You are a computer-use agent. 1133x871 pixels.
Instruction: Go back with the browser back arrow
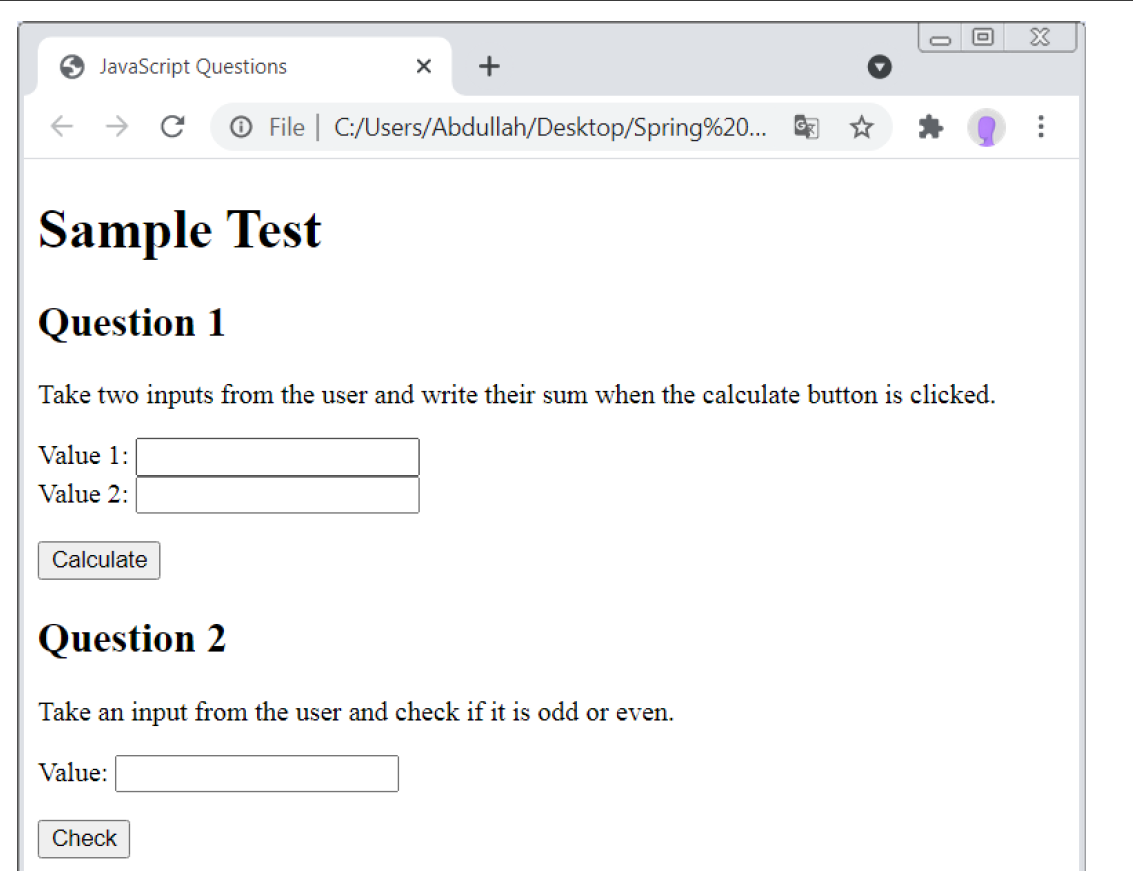click(62, 126)
